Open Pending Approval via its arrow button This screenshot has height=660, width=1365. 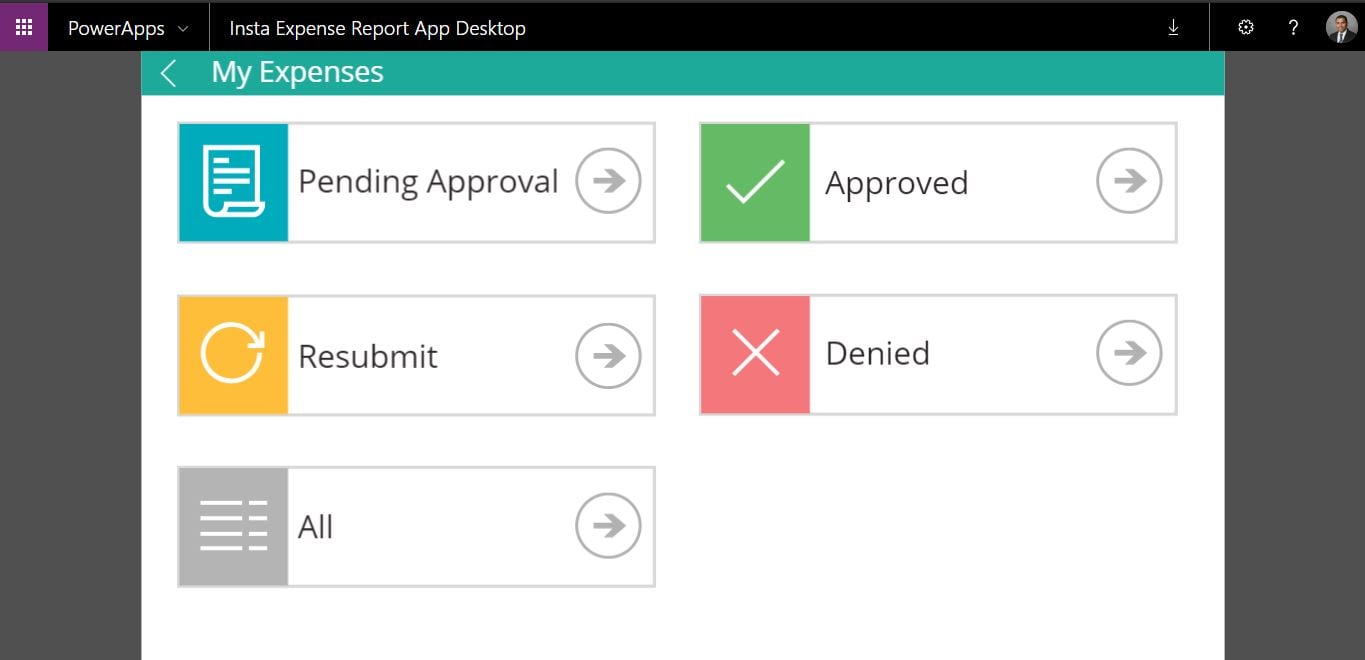(608, 181)
